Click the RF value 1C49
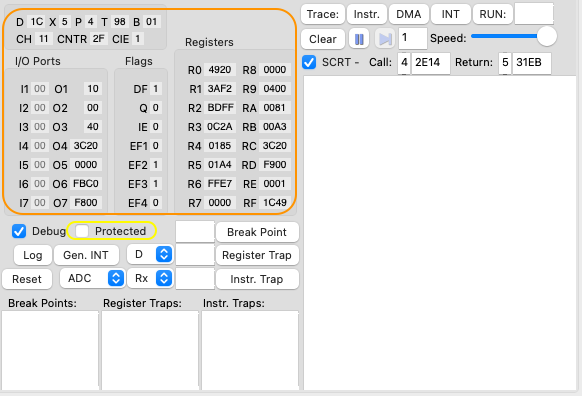 [x=275, y=203]
